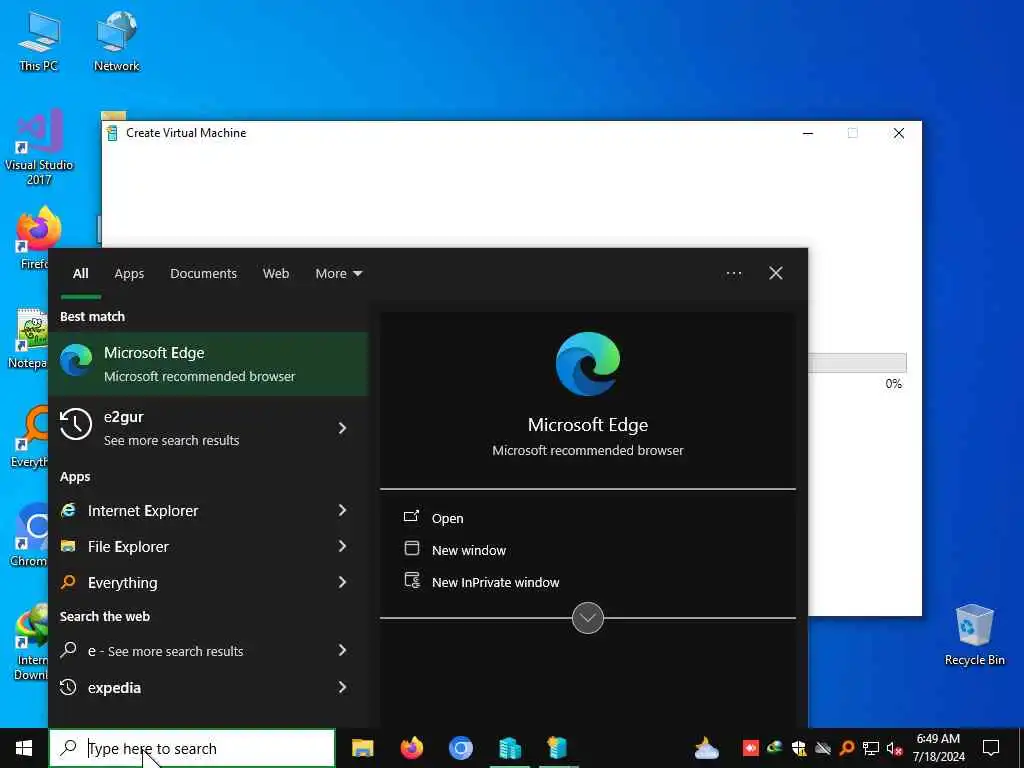The image size is (1024, 768).
Task: Open the weather widget in the taskbar
Action: click(707, 748)
